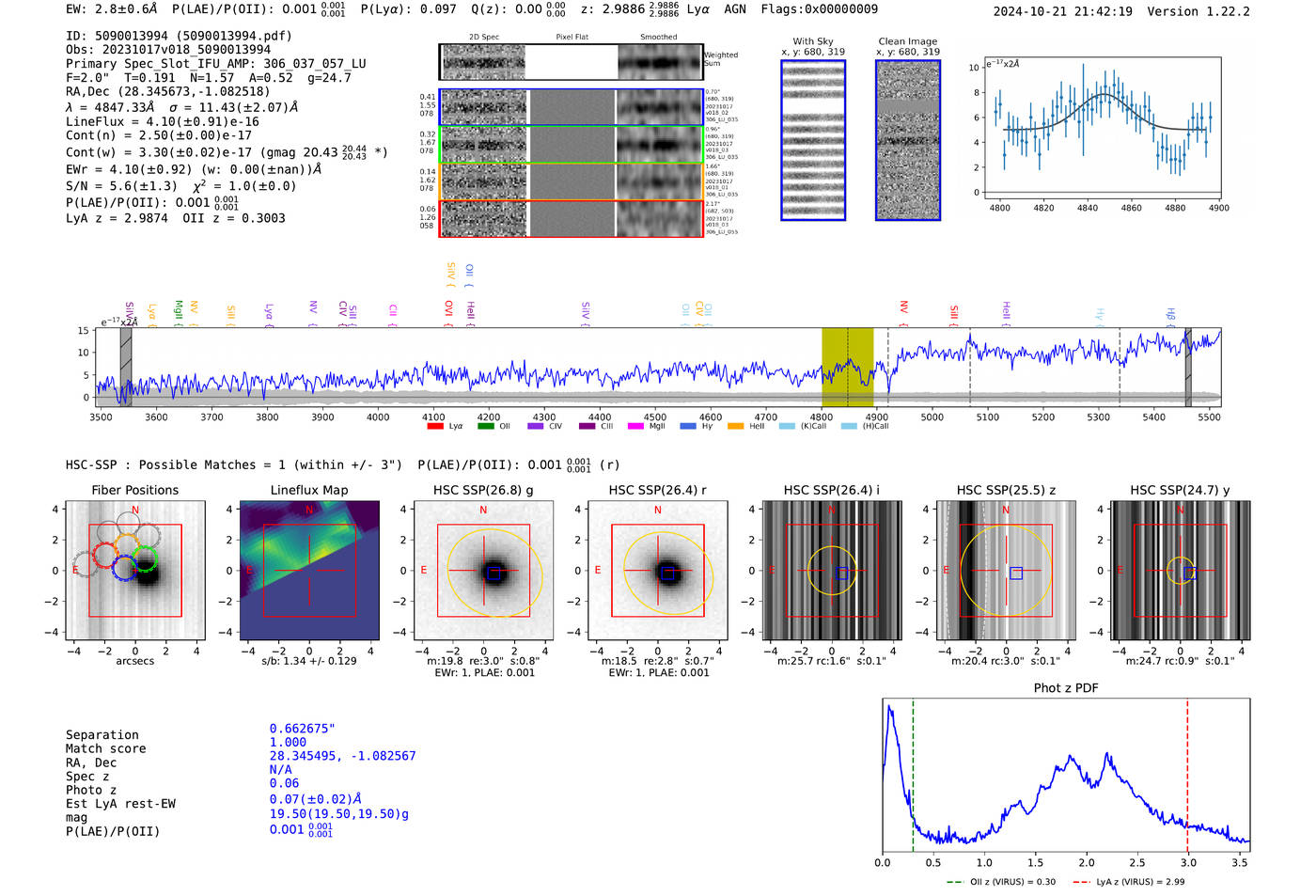Open the Phot z PDF plot
The image size is (1316, 896).
tap(1066, 775)
